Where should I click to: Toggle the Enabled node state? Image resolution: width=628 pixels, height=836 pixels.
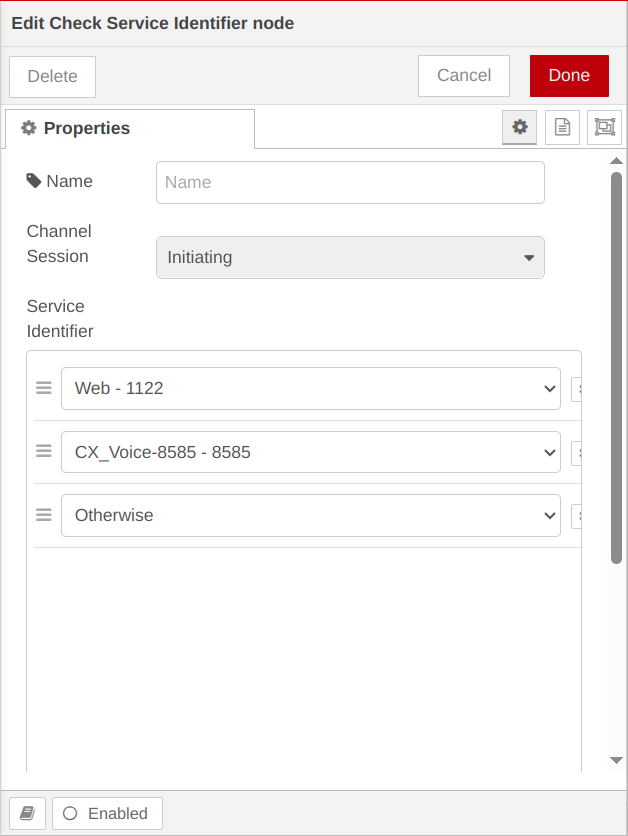tap(107, 813)
